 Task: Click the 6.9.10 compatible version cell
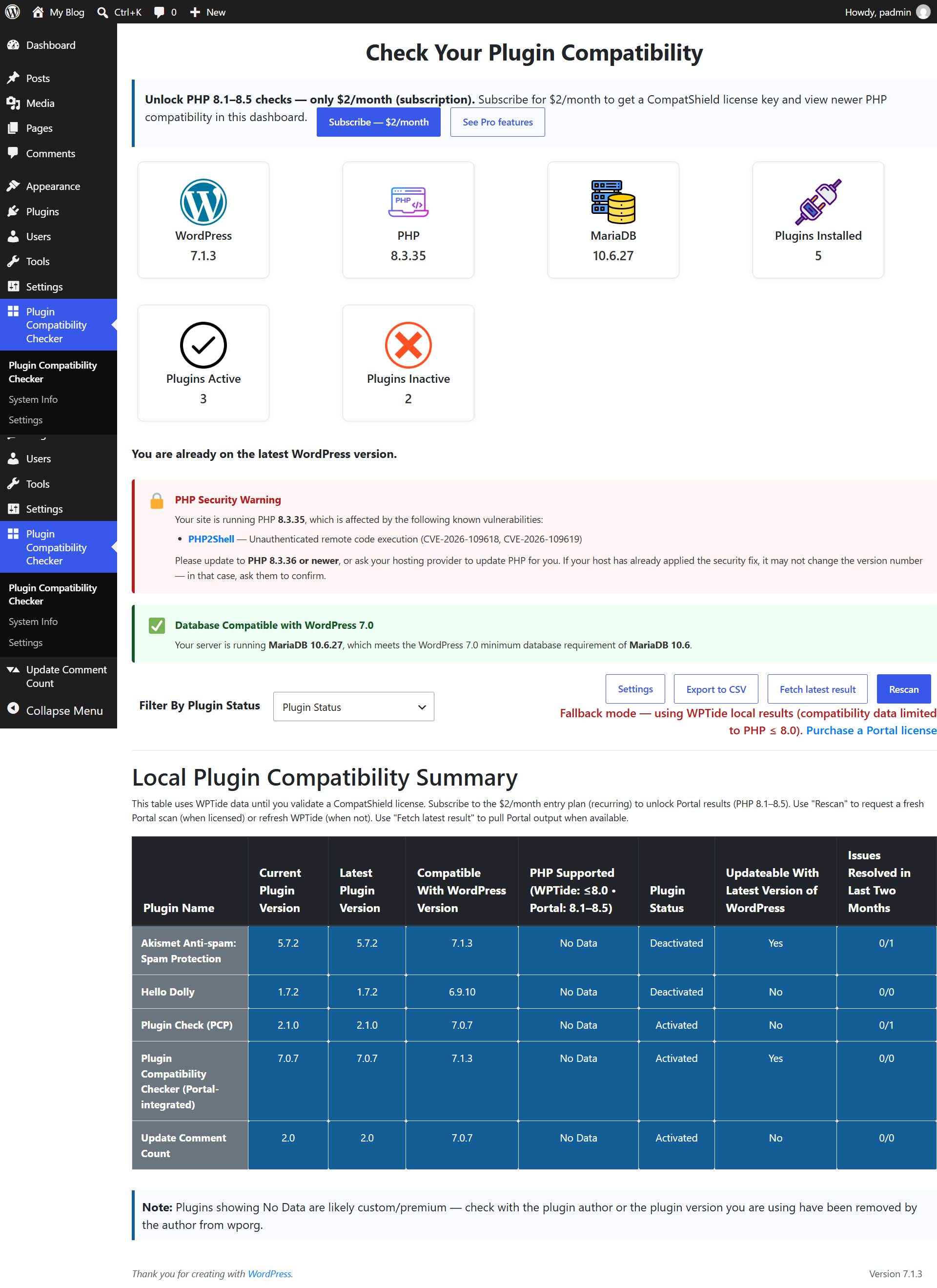[462, 992]
